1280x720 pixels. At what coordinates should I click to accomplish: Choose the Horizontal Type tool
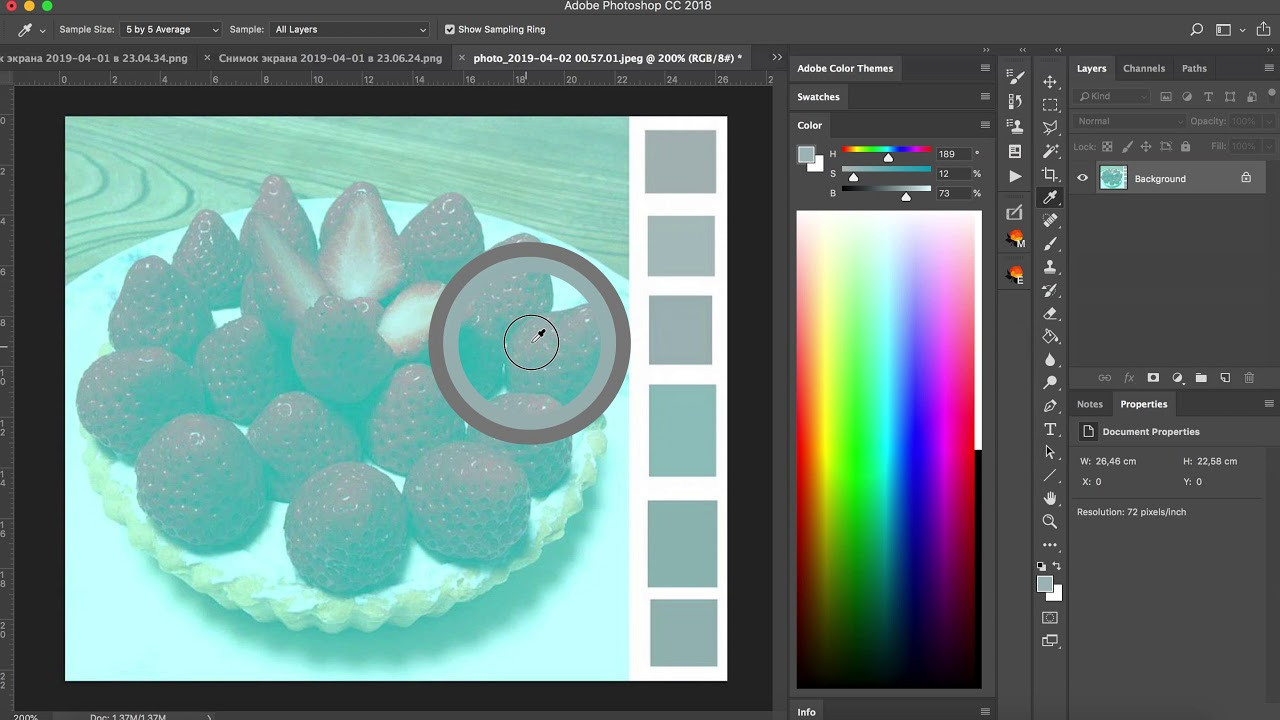tap(1050, 429)
